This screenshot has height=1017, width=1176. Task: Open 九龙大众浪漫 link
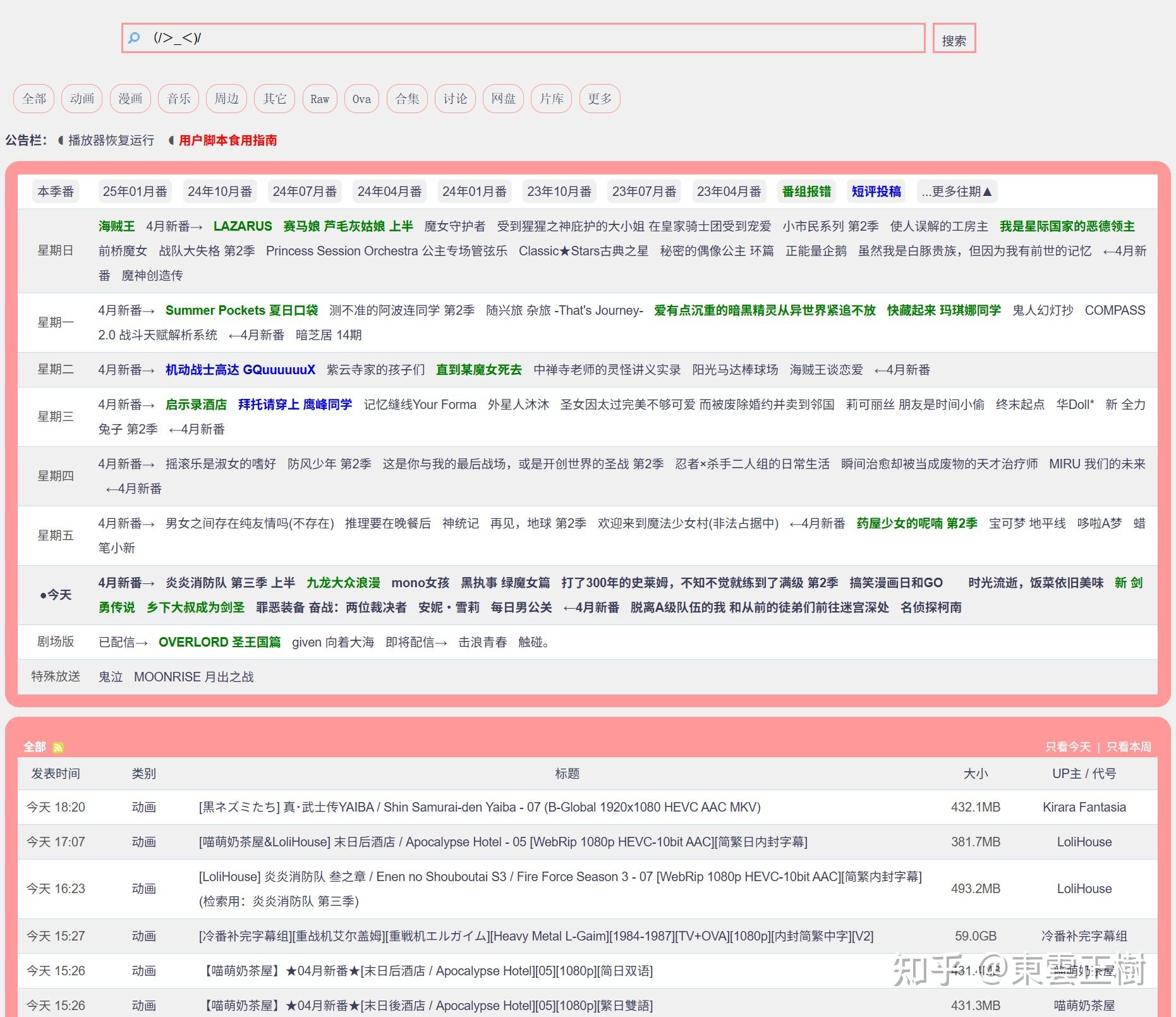tap(343, 583)
